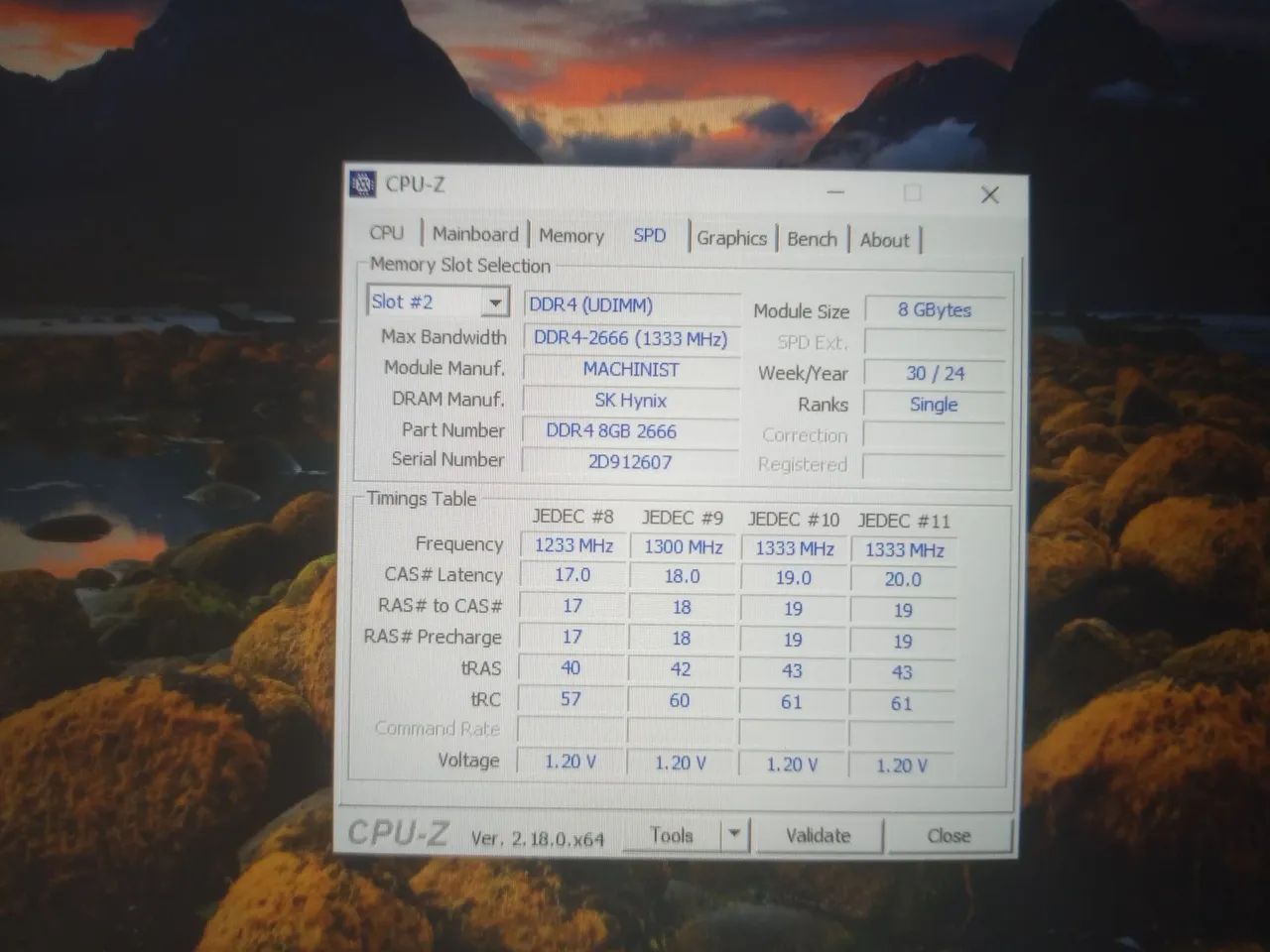The height and width of the screenshot is (952, 1270).
Task: Click the CPU-Z icon in the title bar
Action: (x=362, y=183)
